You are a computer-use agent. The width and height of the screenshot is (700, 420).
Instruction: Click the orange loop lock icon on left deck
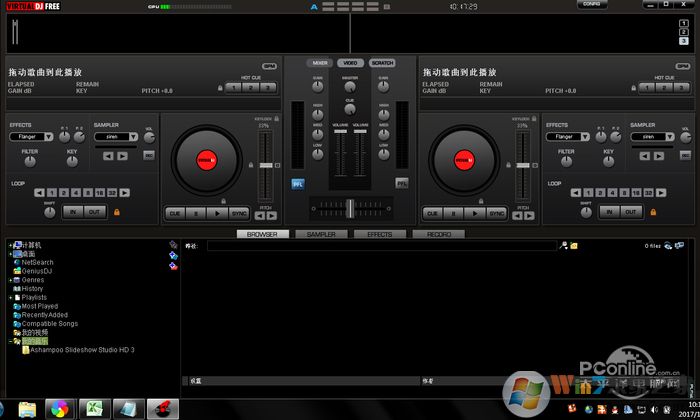pyautogui.click(x=117, y=212)
